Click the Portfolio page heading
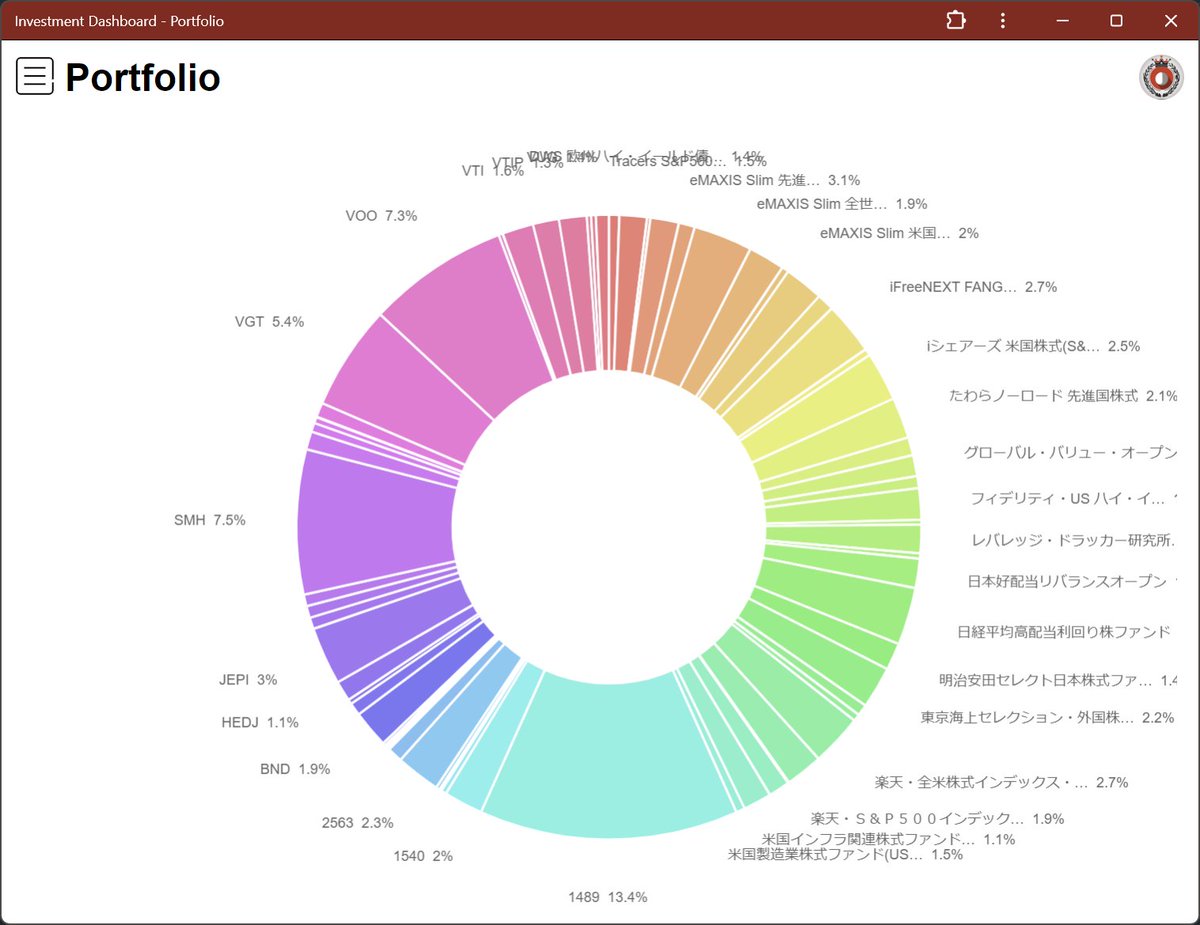Image resolution: width=1200 pixels, height=925 pixels. [x=143, y=77]
